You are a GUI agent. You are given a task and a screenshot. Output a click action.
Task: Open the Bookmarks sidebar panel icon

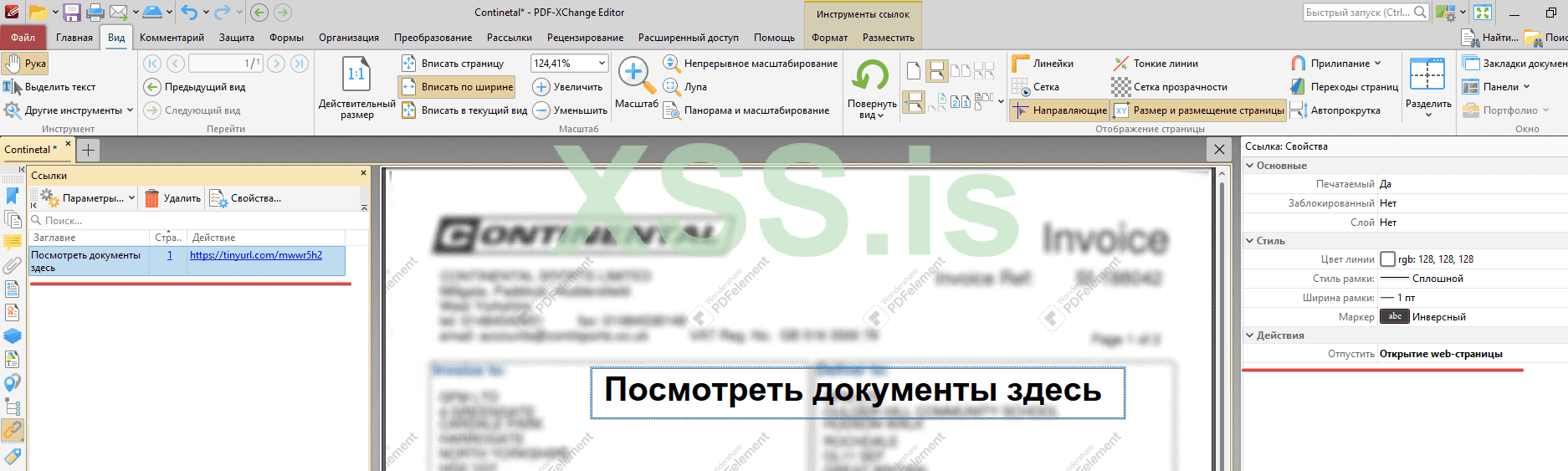click(13, 196)
